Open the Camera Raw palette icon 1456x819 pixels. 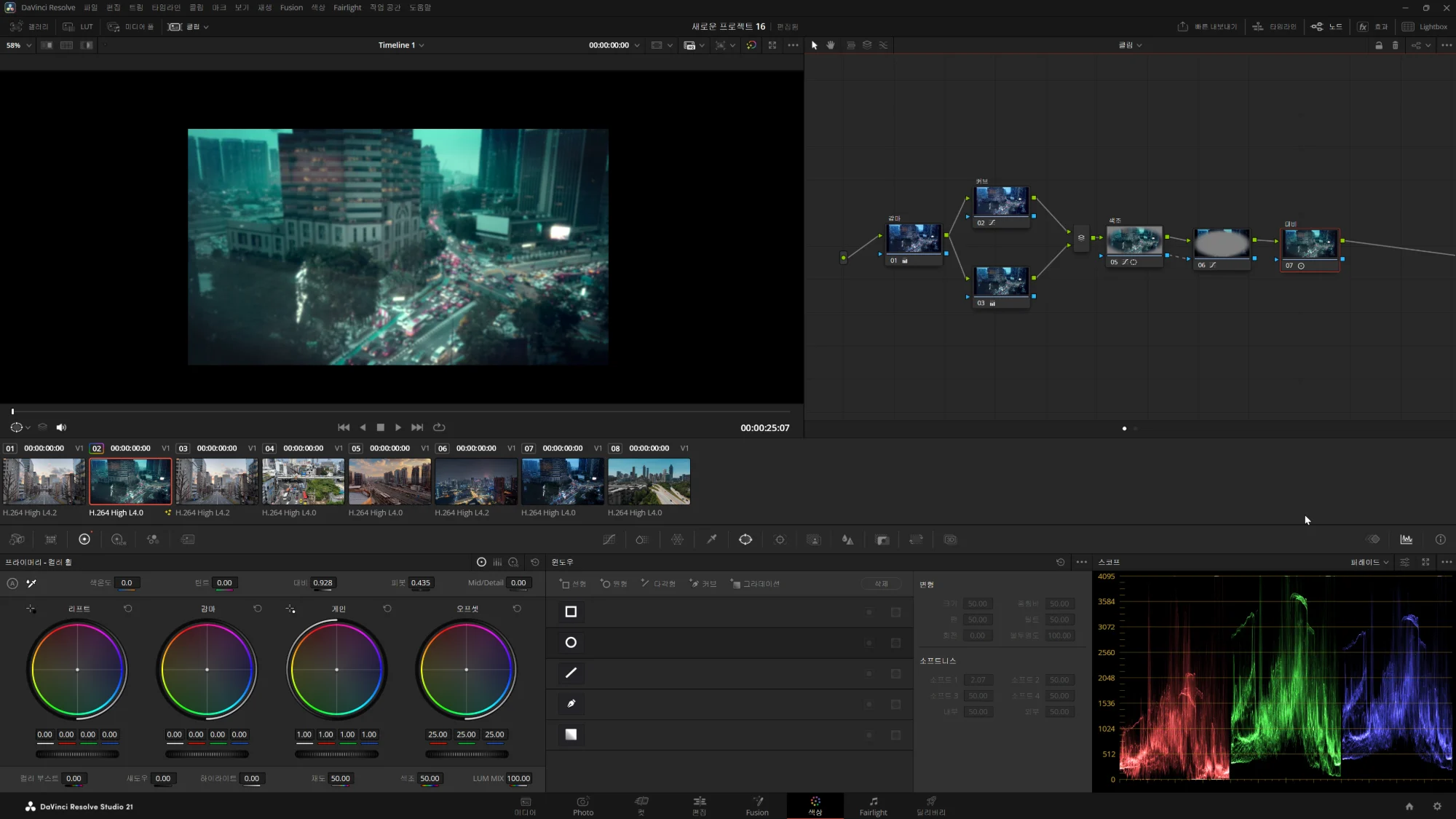click(16, 539)
